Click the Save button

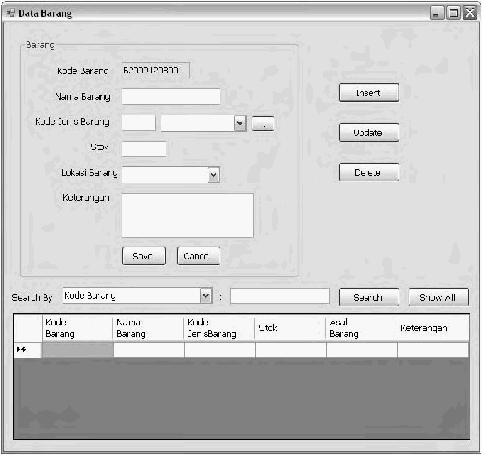point(144,256)
